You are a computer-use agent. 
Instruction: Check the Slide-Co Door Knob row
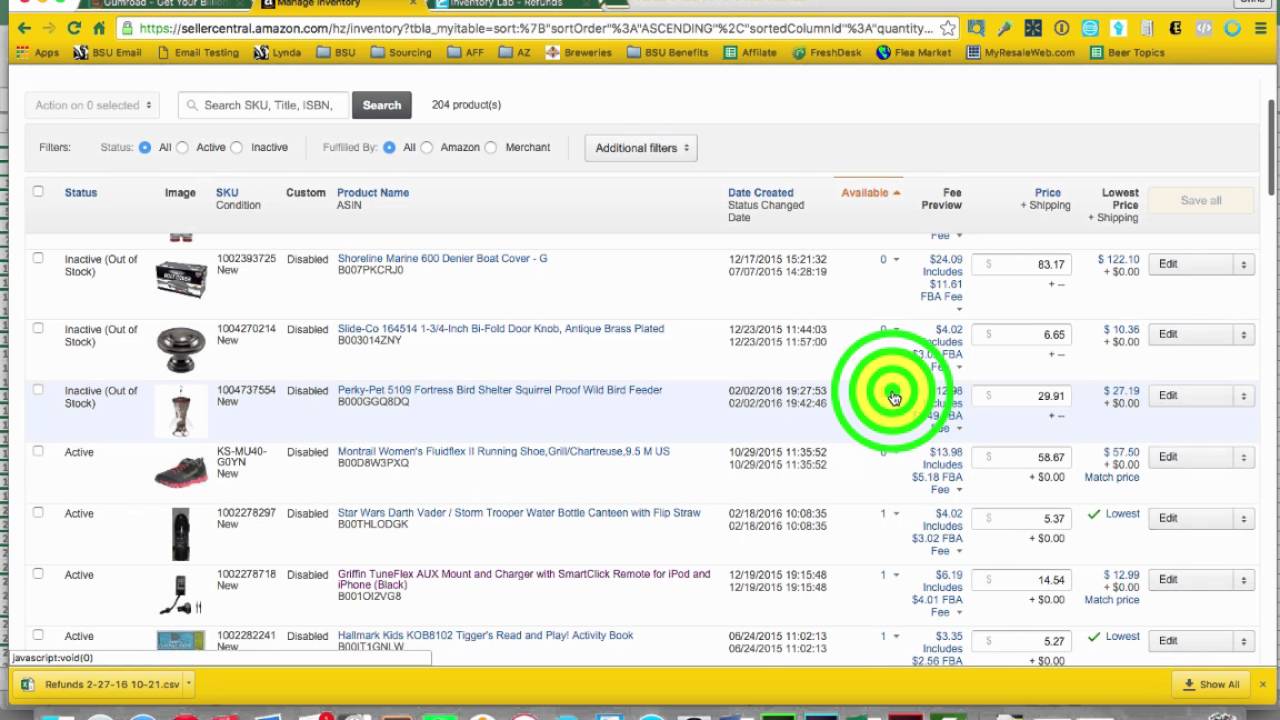coord(38,328)
